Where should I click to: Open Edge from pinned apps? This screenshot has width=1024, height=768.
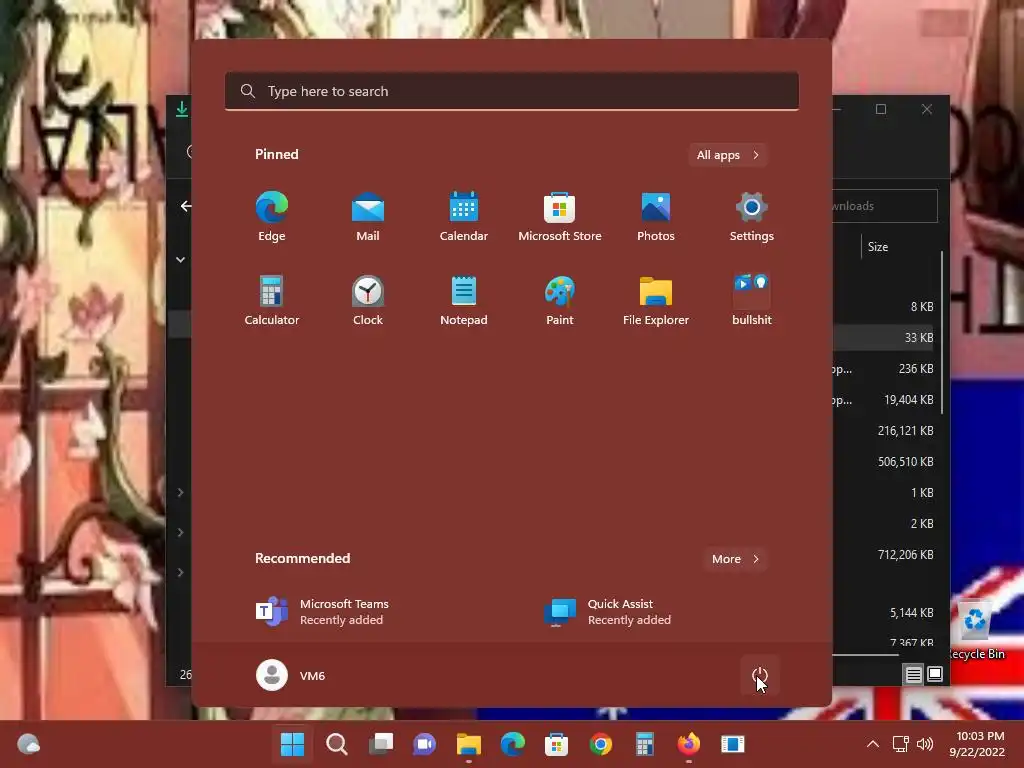[272, 216]
